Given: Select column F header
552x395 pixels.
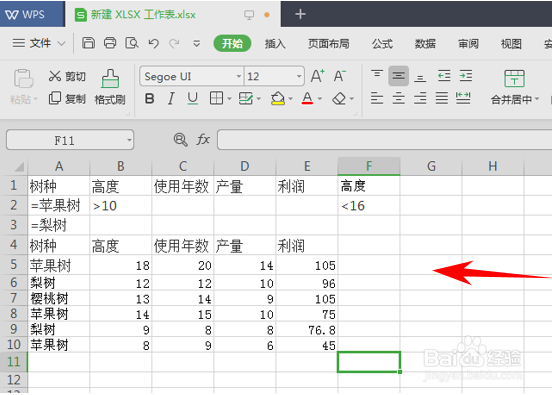Looking at the screenshot, I should (x=369, y=166).
